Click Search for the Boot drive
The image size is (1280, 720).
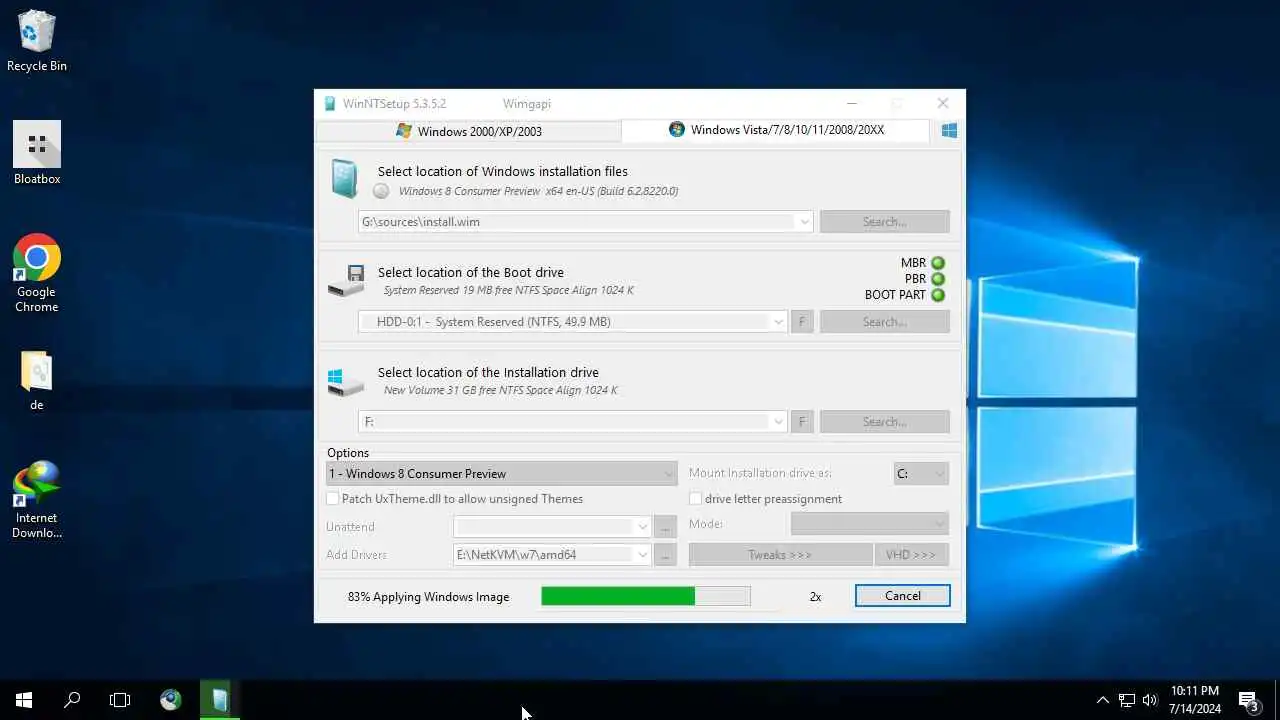pos(884,322)
